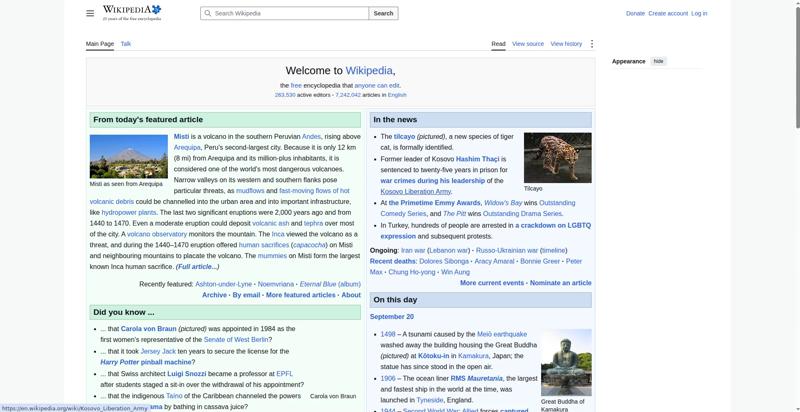The image size is (800, 412).
Task: Open the Kosovo Liberation Army link
Action: [416, 192]
